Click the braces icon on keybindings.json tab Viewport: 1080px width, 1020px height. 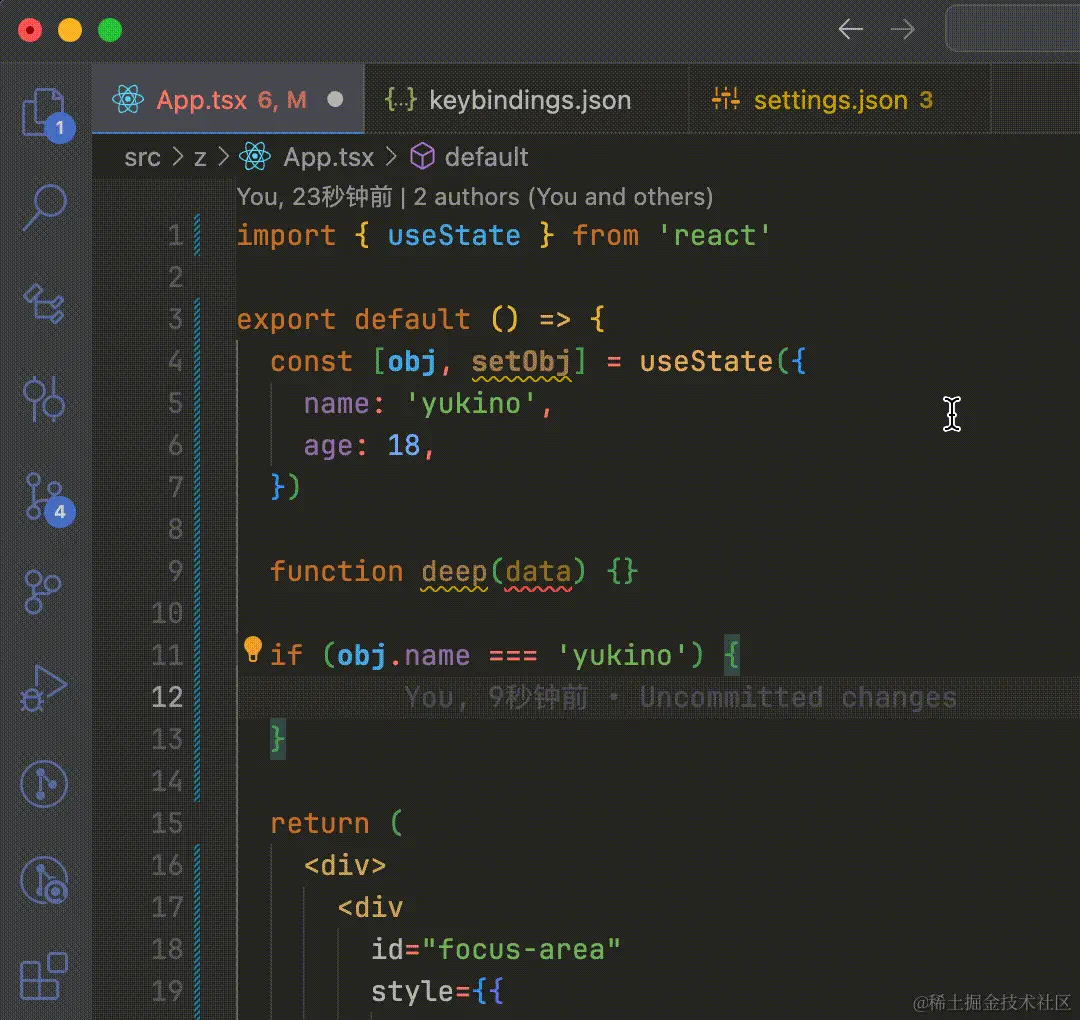click(x=401, y=100)
